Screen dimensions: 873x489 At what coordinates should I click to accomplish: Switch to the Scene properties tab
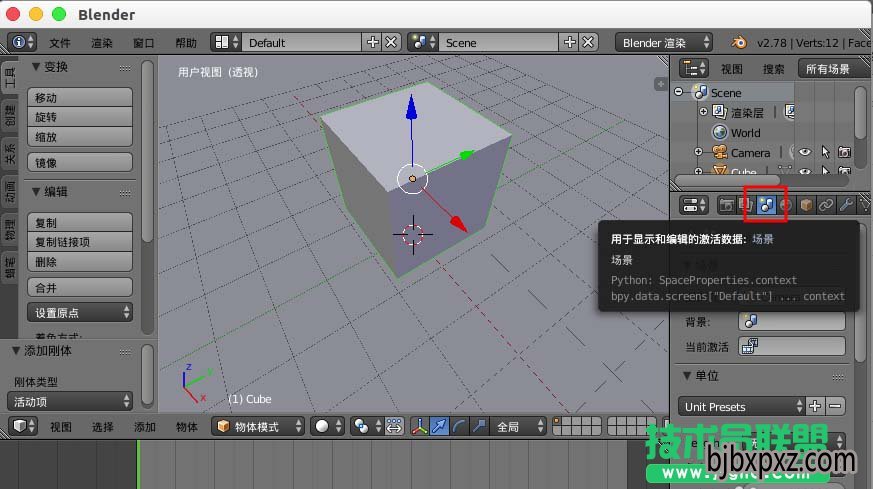pyautogui.click(x=766, y=205)
